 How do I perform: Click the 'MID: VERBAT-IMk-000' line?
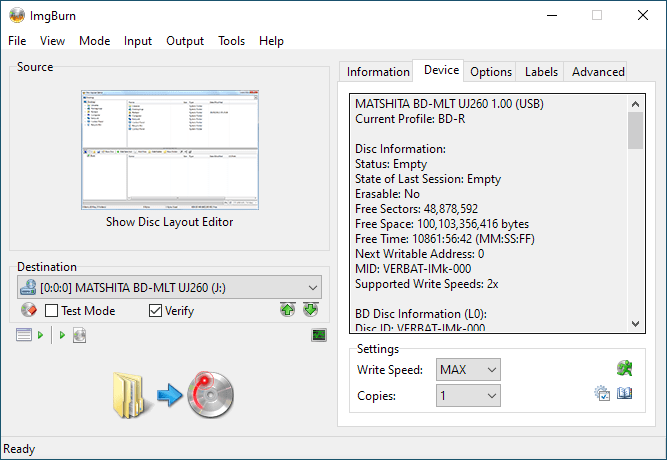[413, 269]
